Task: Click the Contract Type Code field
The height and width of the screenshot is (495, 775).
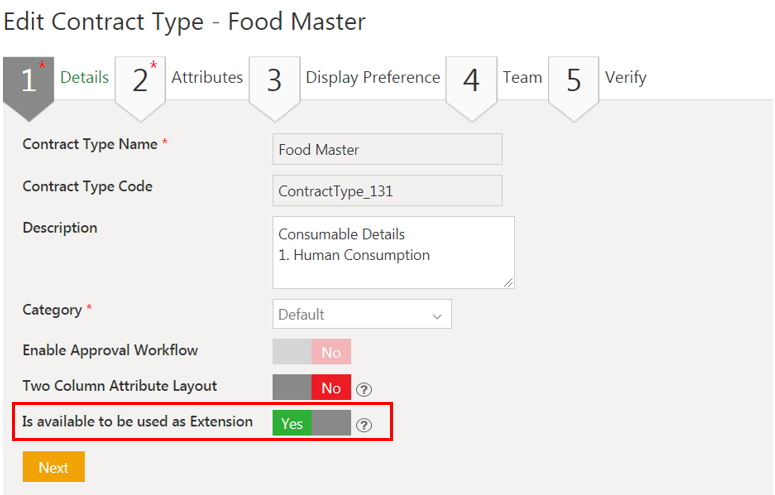Action: point(387,190)
